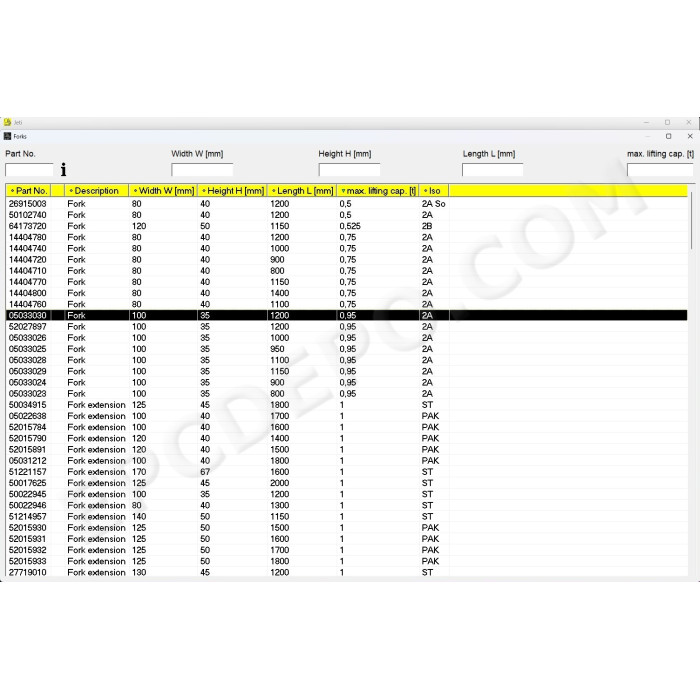Close the Forks child window
The width and height of the screenshot is (700, 700).
point(690,136)
